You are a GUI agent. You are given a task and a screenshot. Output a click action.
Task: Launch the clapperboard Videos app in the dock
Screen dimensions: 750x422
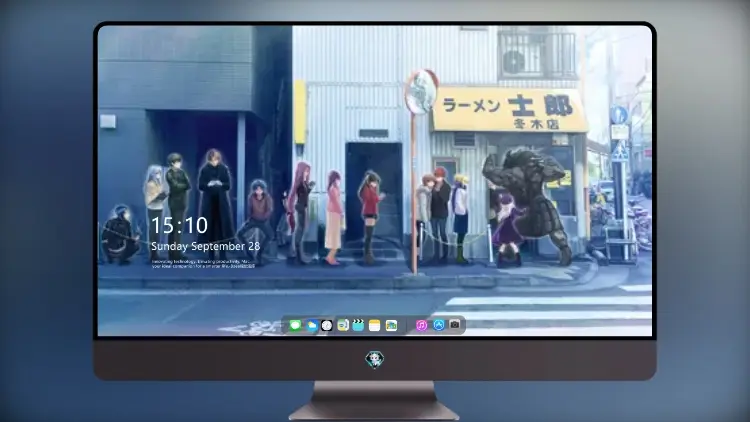point(358,326)
